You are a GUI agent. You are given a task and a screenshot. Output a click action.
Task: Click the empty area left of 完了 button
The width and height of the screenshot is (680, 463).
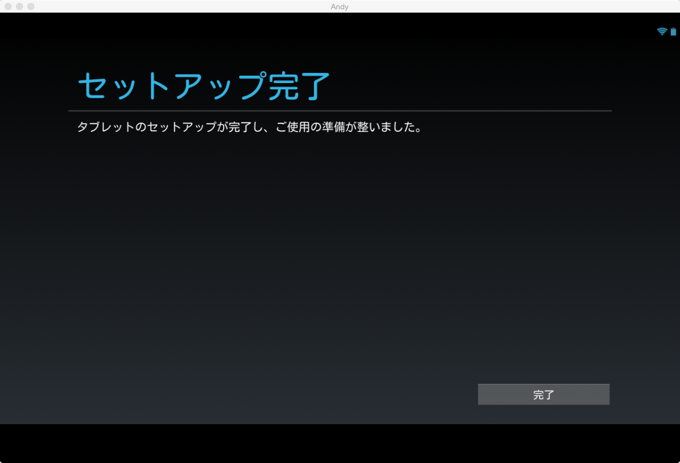300,394
